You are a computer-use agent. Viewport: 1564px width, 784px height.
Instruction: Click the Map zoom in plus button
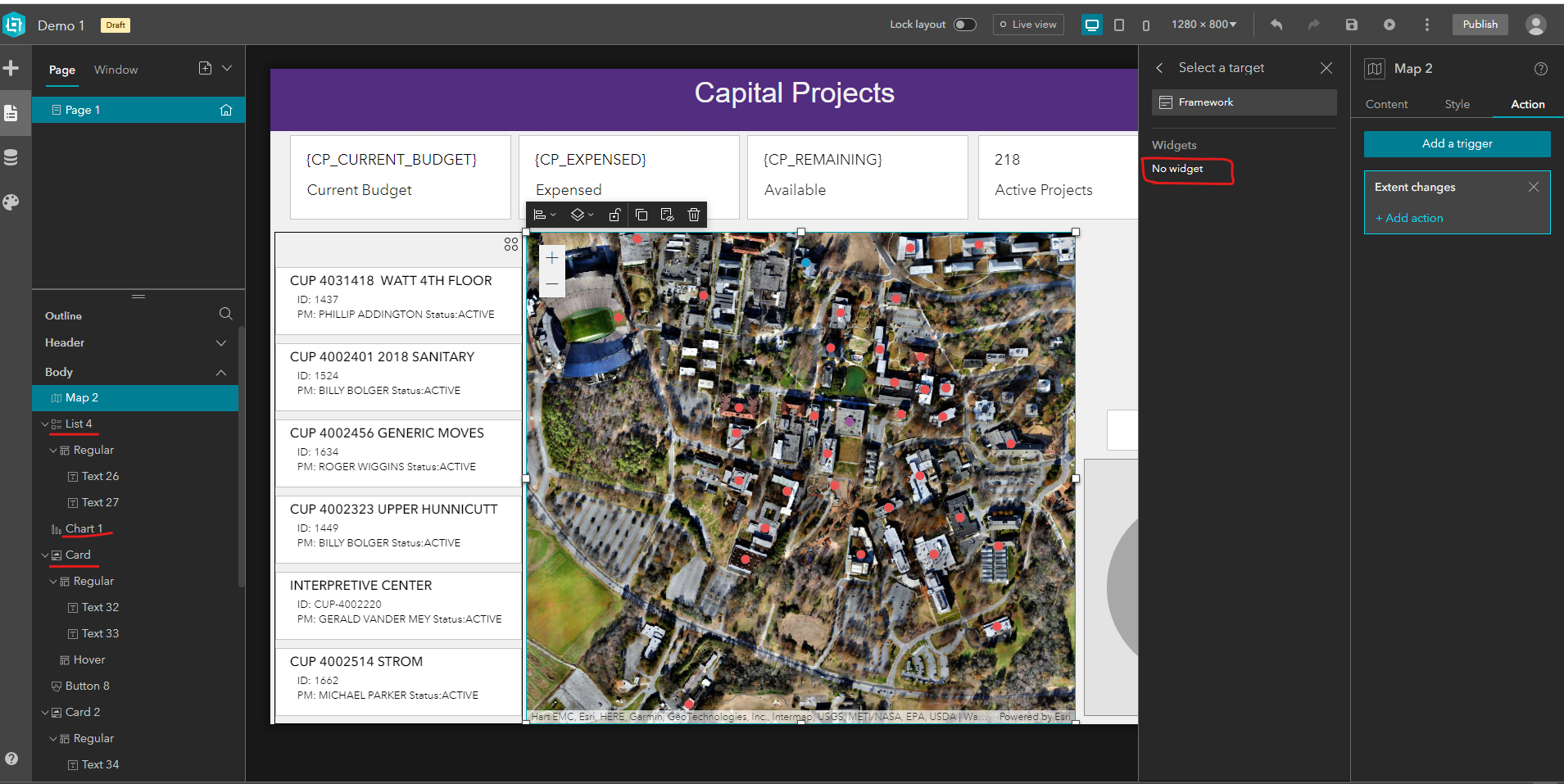tap(552, 258)
